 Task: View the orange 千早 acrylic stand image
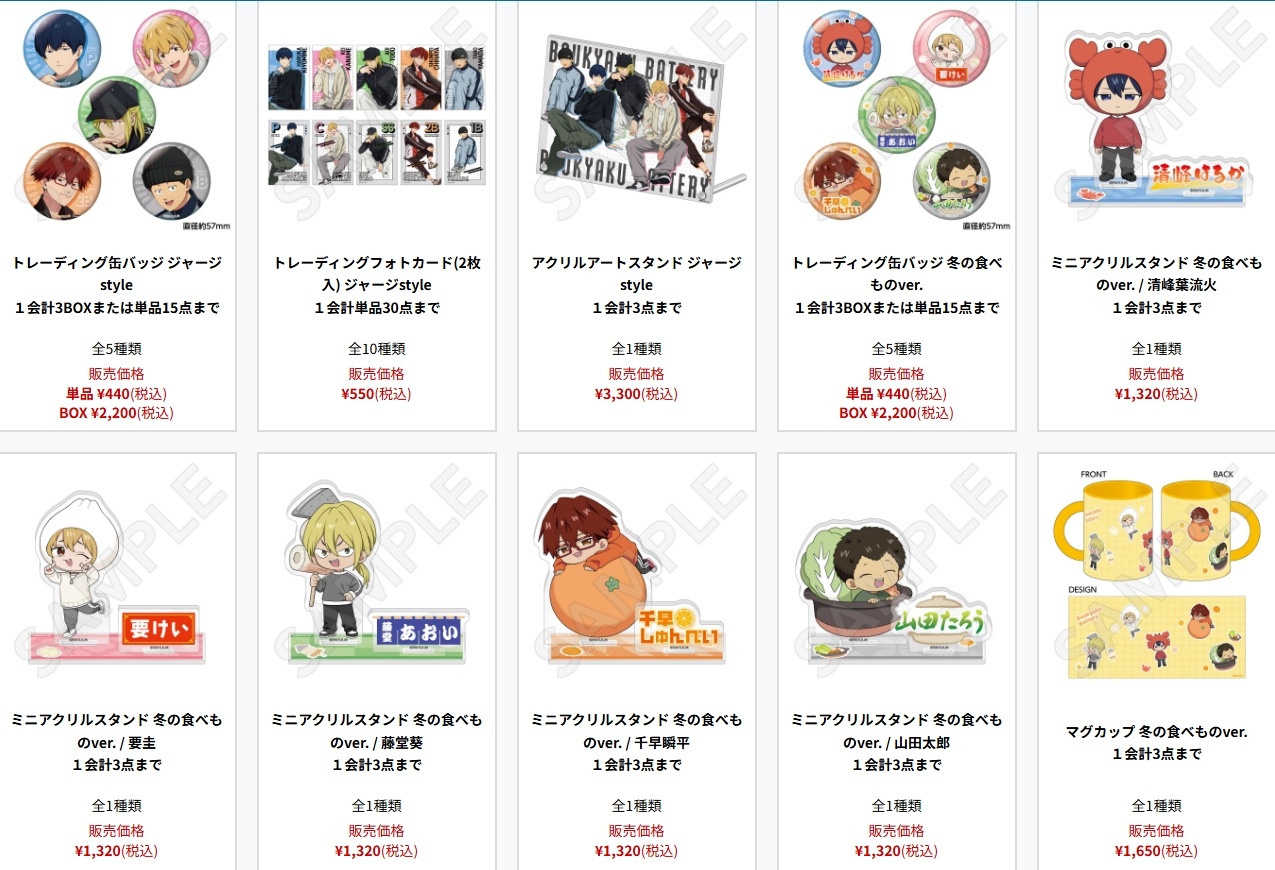[637, 575]
